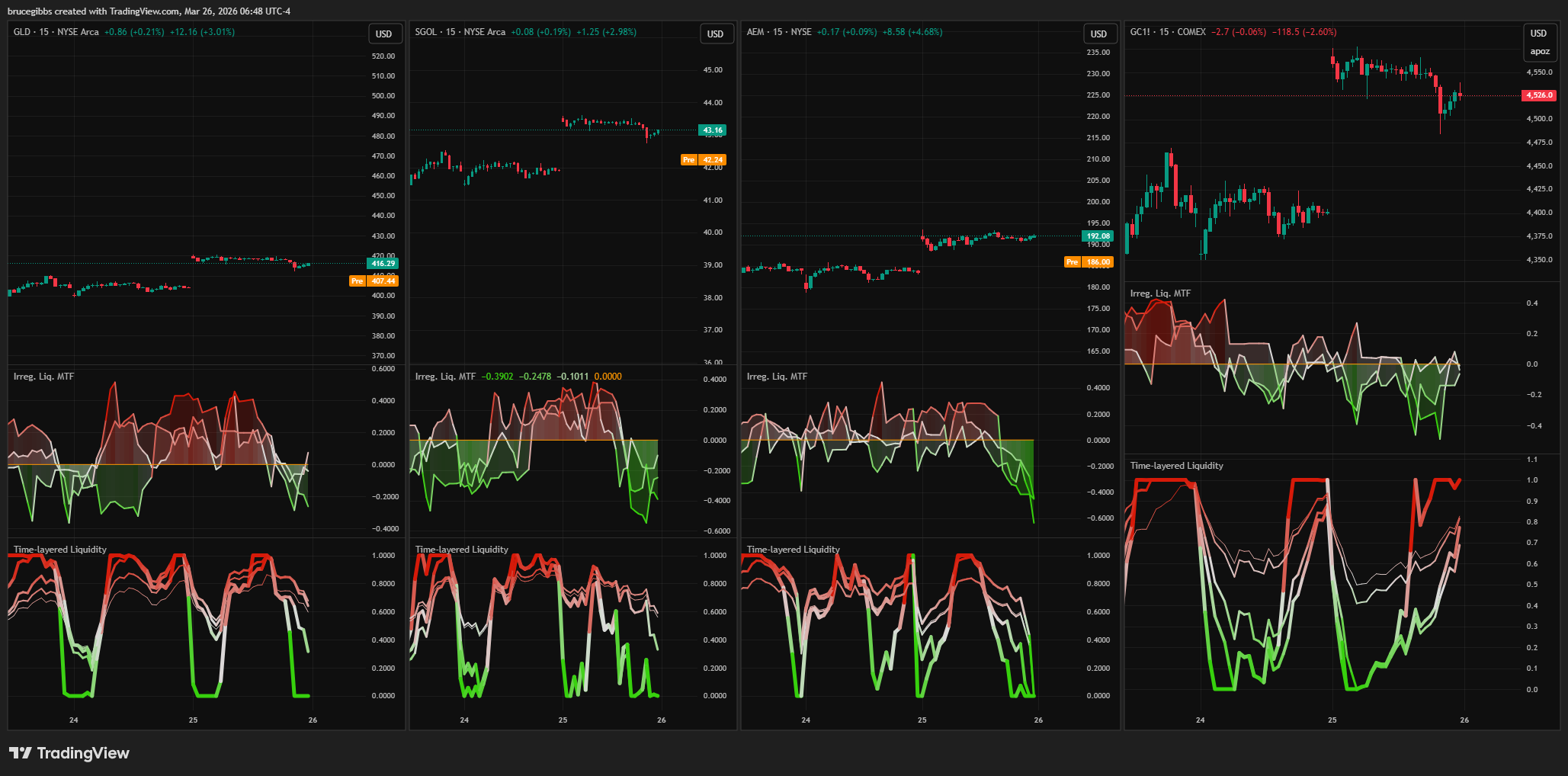The width and height of the screenshot is (1568, 776).
Task: Click the orange Pre badge on AEM chart
Action: tap(1072, 262)
